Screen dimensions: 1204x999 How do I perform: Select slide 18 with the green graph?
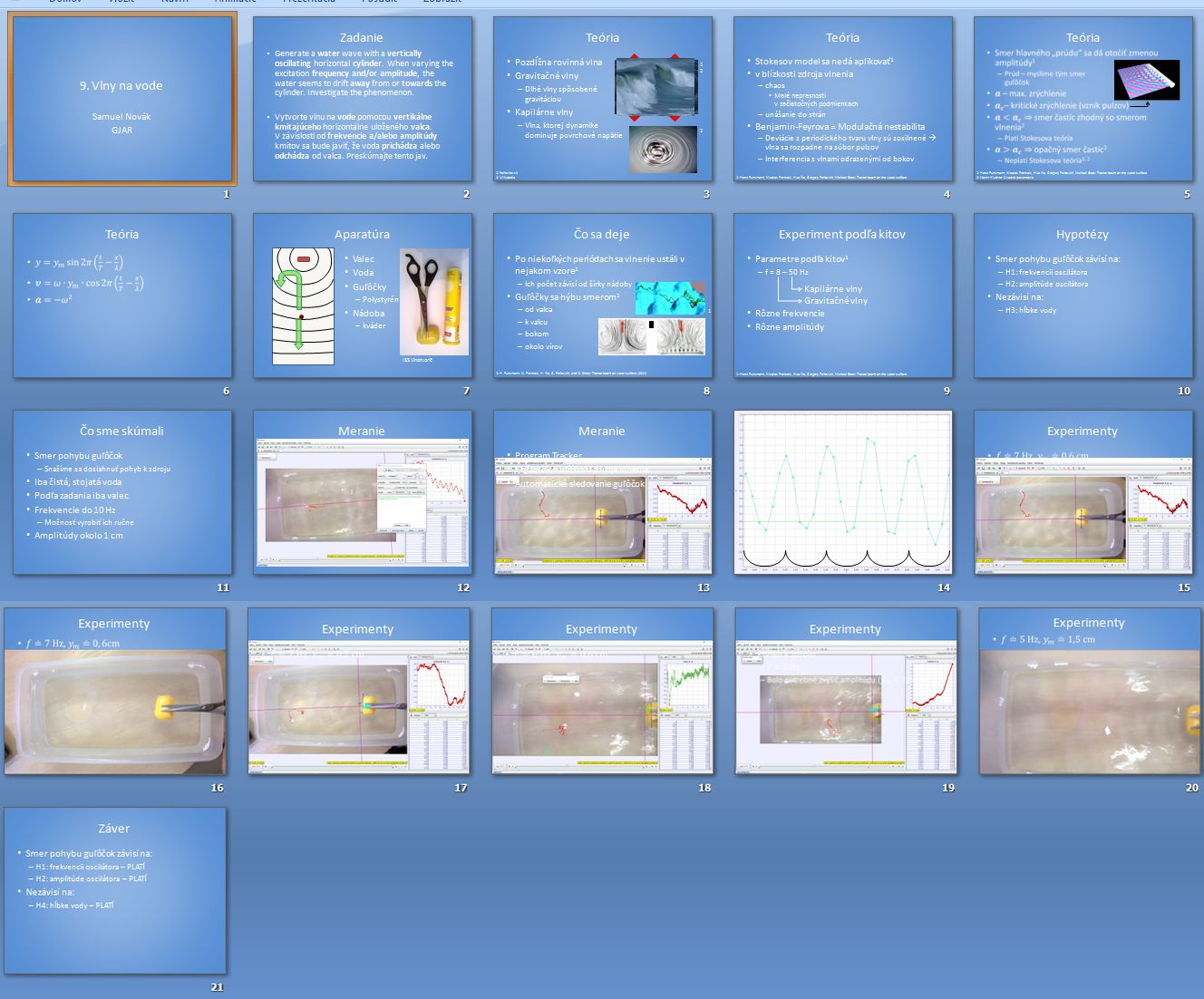(x=603, y=691)
